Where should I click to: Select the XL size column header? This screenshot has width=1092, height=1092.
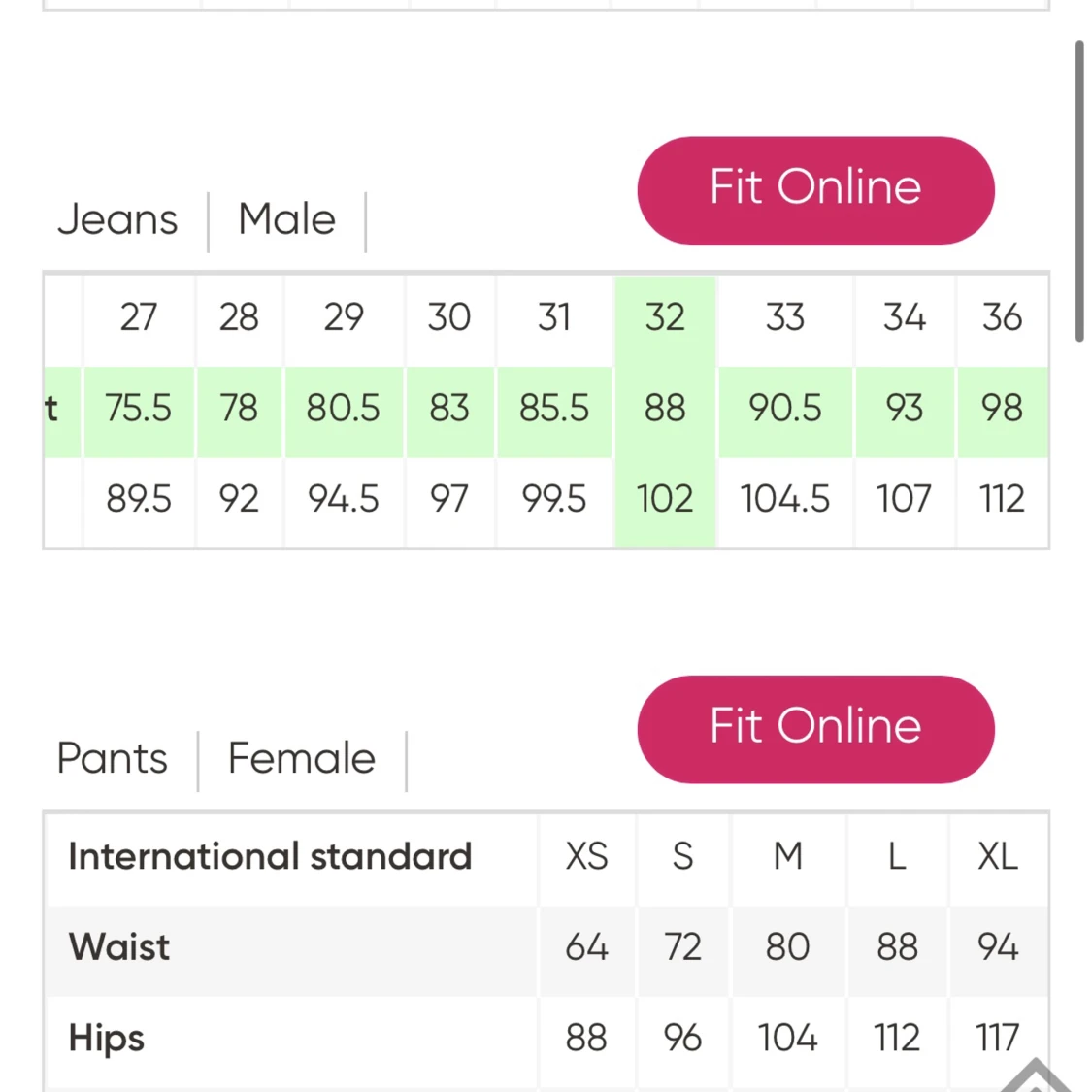click(x=998, y=857)
